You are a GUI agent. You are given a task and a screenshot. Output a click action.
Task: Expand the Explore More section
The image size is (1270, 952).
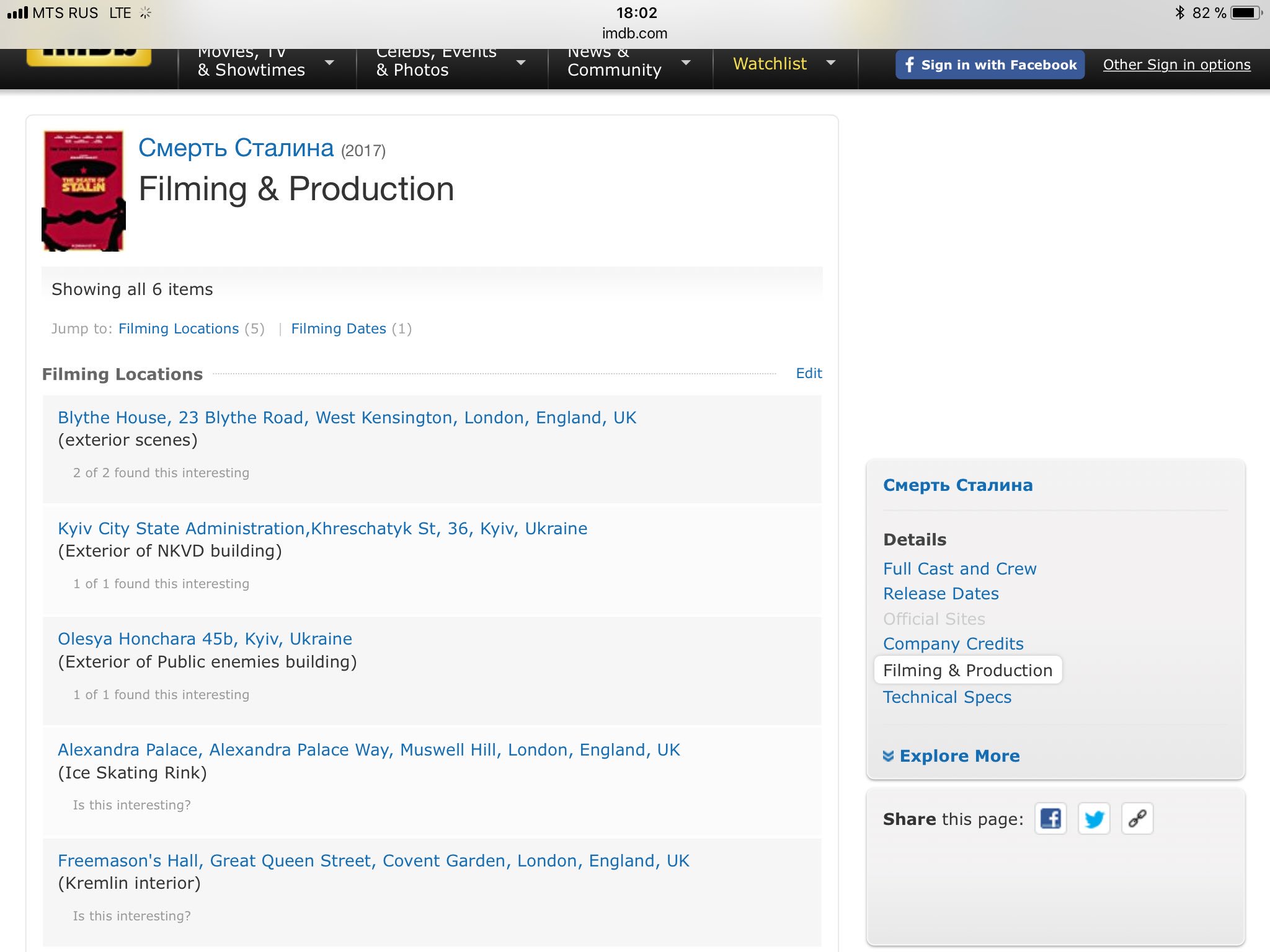click(951, 756)
